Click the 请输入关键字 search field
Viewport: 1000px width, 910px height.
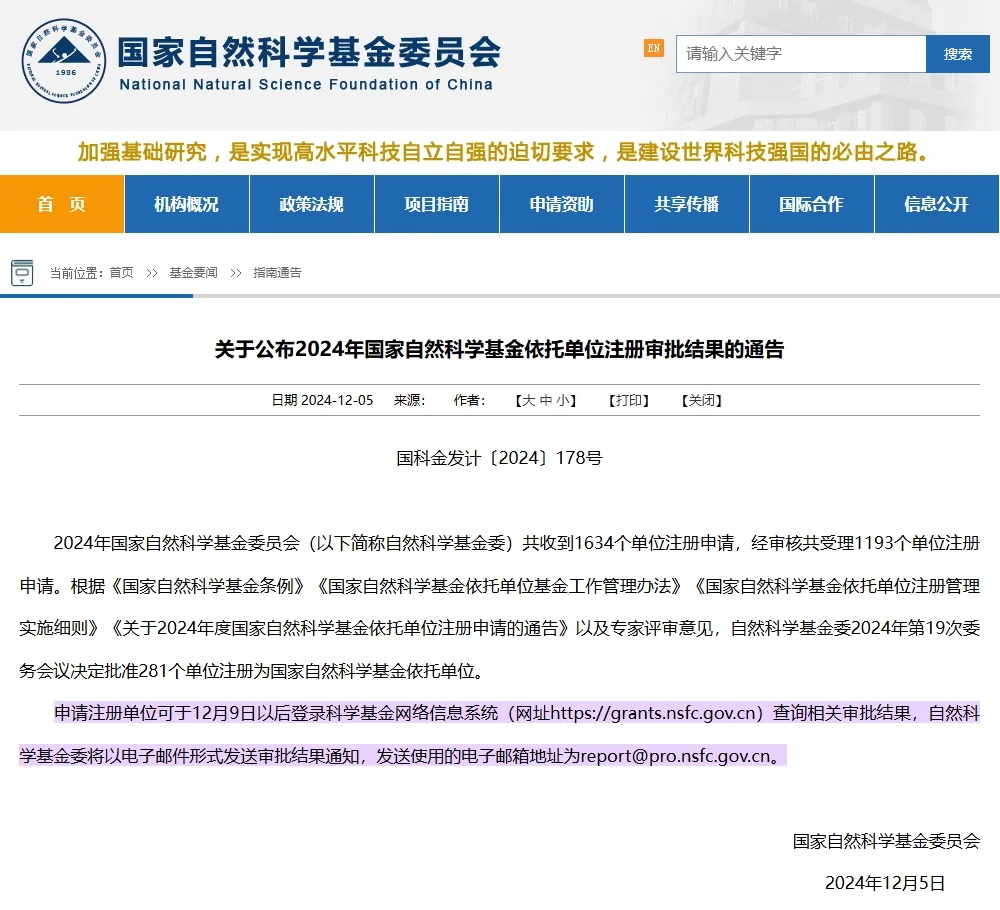[800, 54]
